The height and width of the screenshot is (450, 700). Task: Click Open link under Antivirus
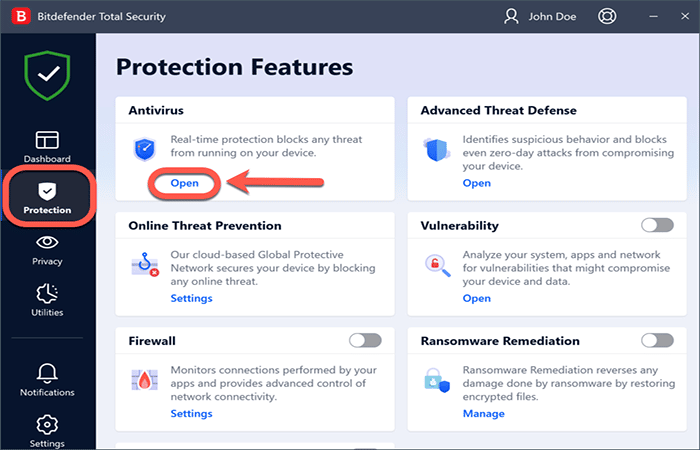point(185,183)
